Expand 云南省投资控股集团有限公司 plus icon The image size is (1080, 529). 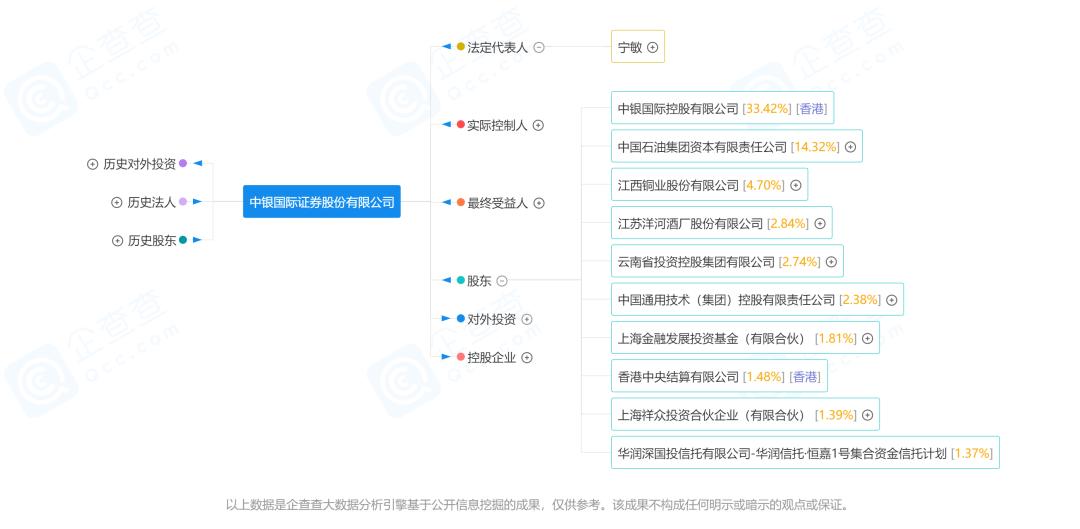tap(831, 262)
